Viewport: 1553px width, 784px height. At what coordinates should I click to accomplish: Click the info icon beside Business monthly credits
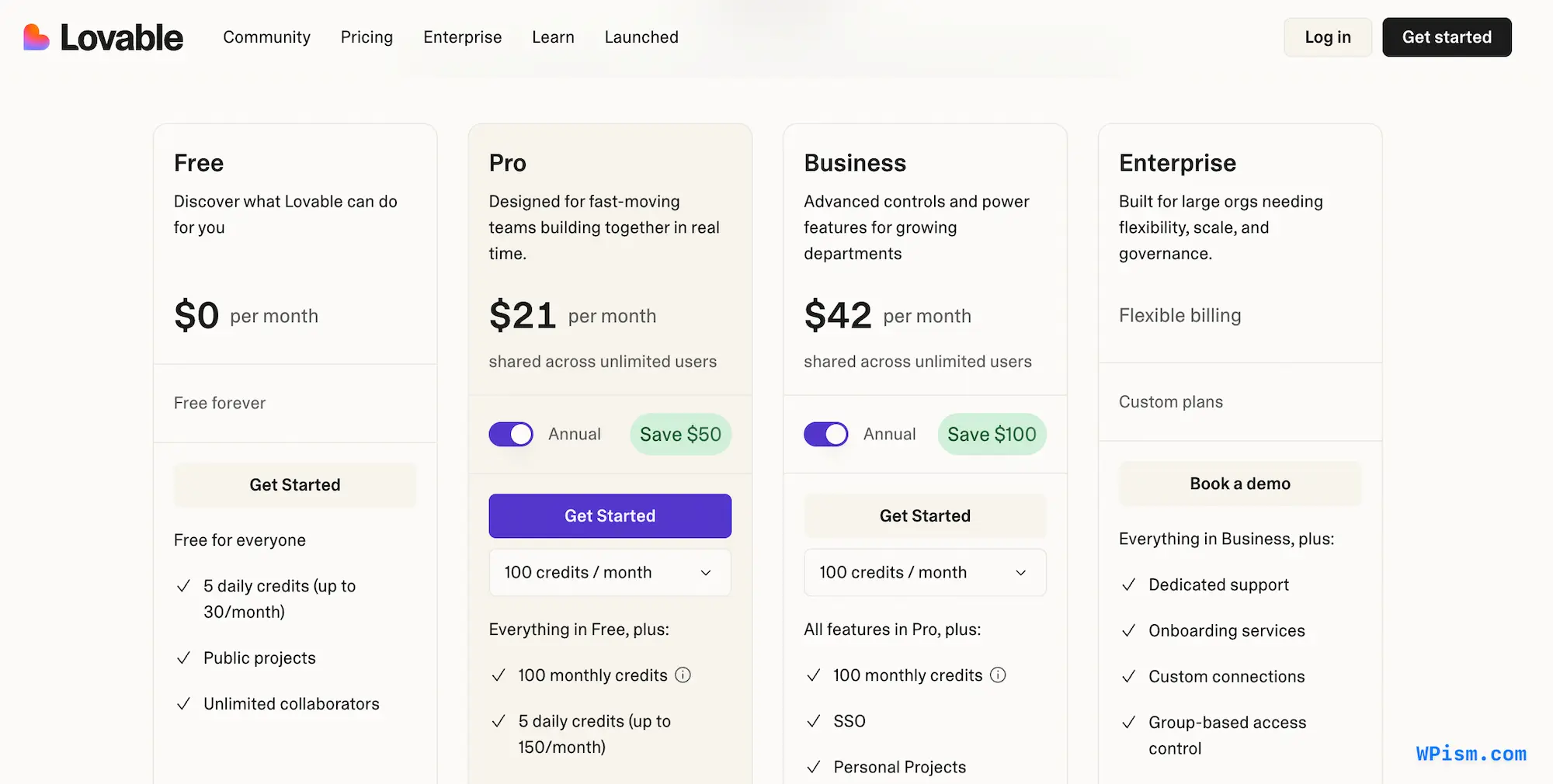998,675
